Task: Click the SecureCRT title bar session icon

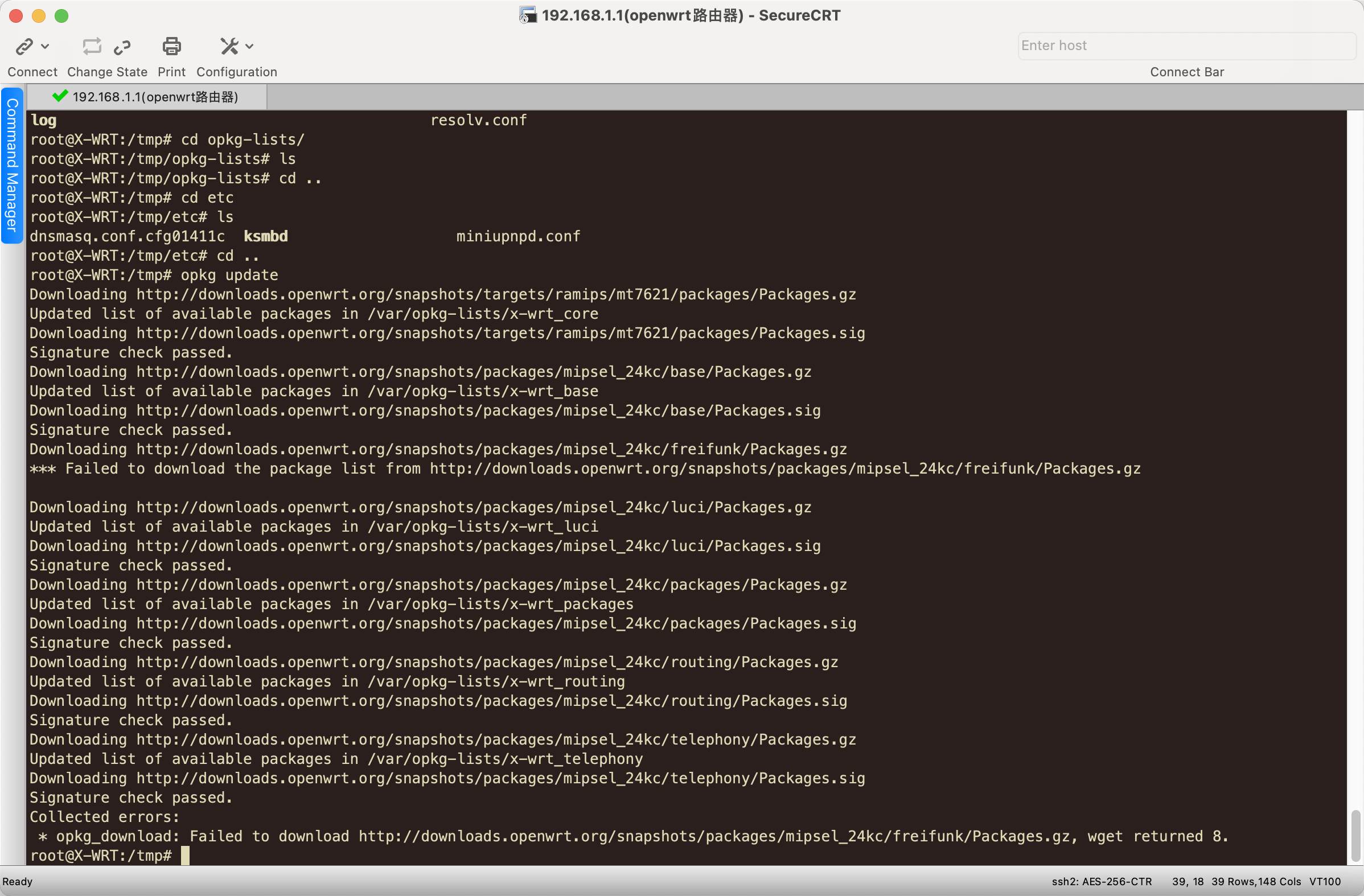Action: [528, 15]
